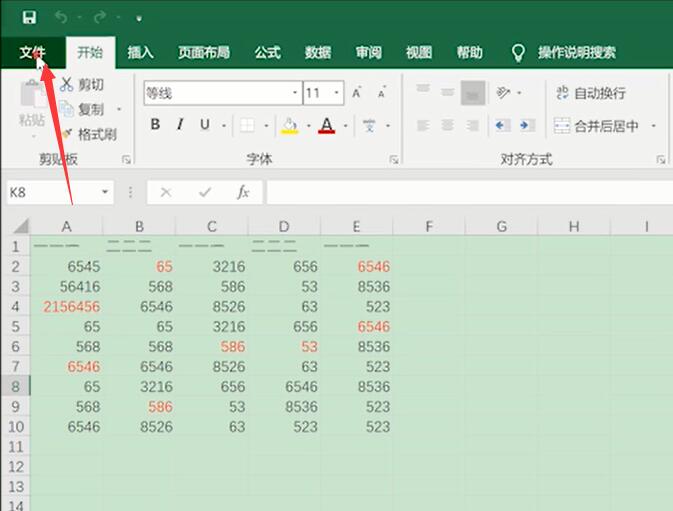Image resolution: width=673 pixels, height=511 pixels.
Task: Click cell containing 56416
Action: coord(67,286)
